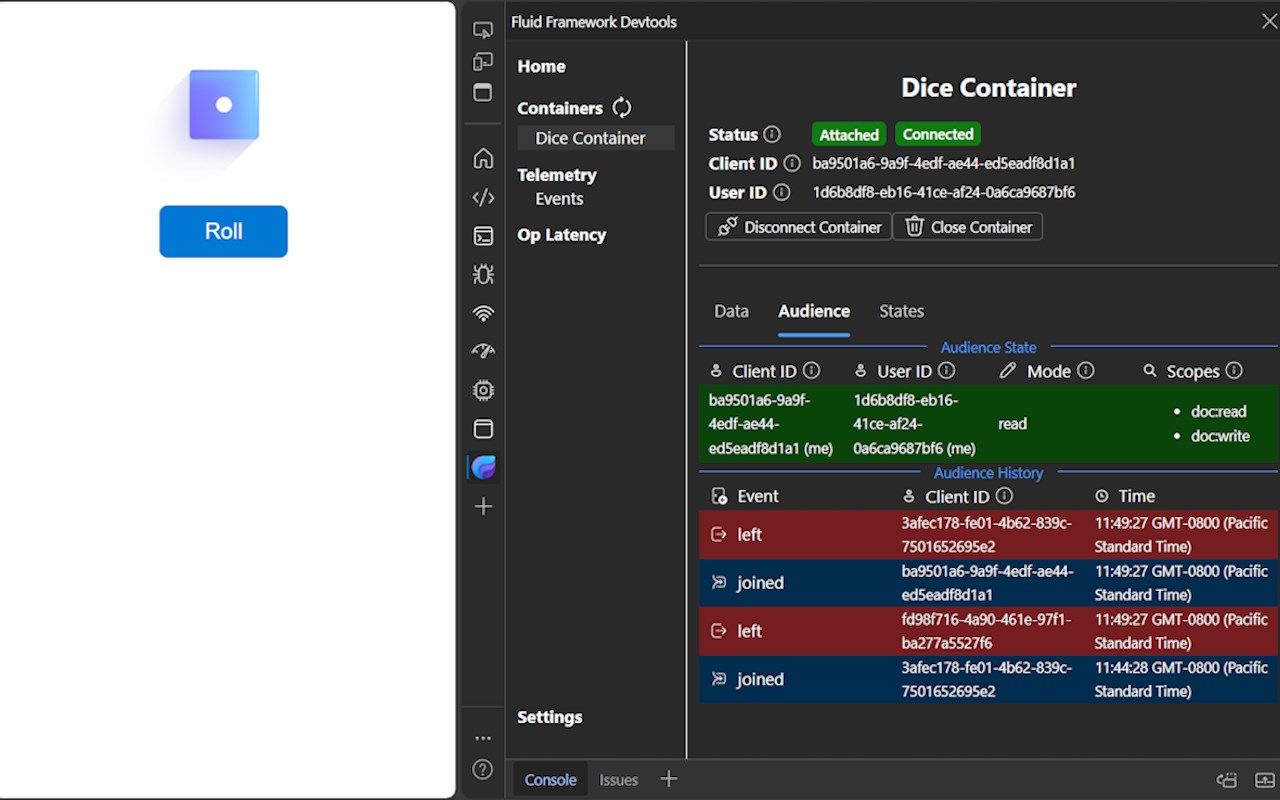The height and width of the screenshot is (800, 1280).
Task: Select the Audience tab
Action: (x=814, y=311)
